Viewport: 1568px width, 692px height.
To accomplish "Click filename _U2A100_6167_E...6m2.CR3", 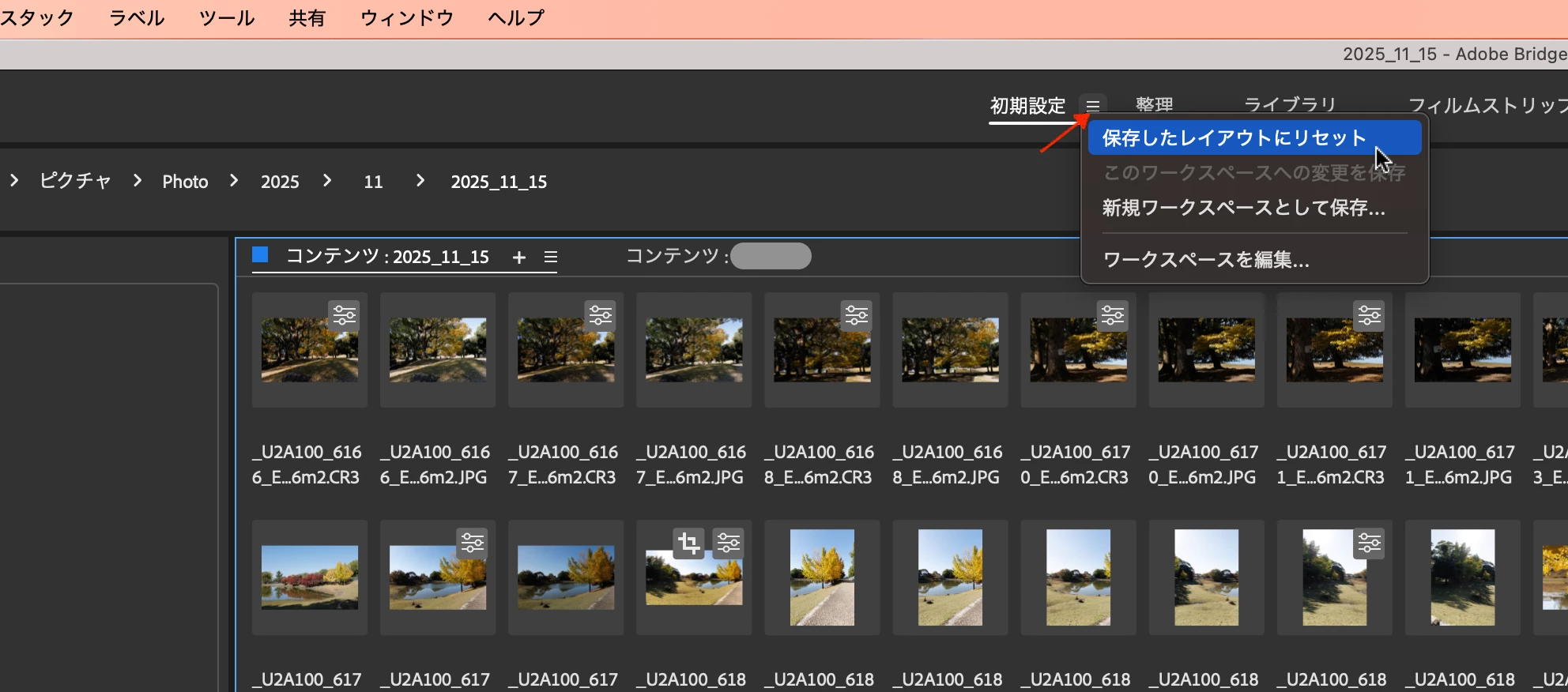I will pos(562,464).
